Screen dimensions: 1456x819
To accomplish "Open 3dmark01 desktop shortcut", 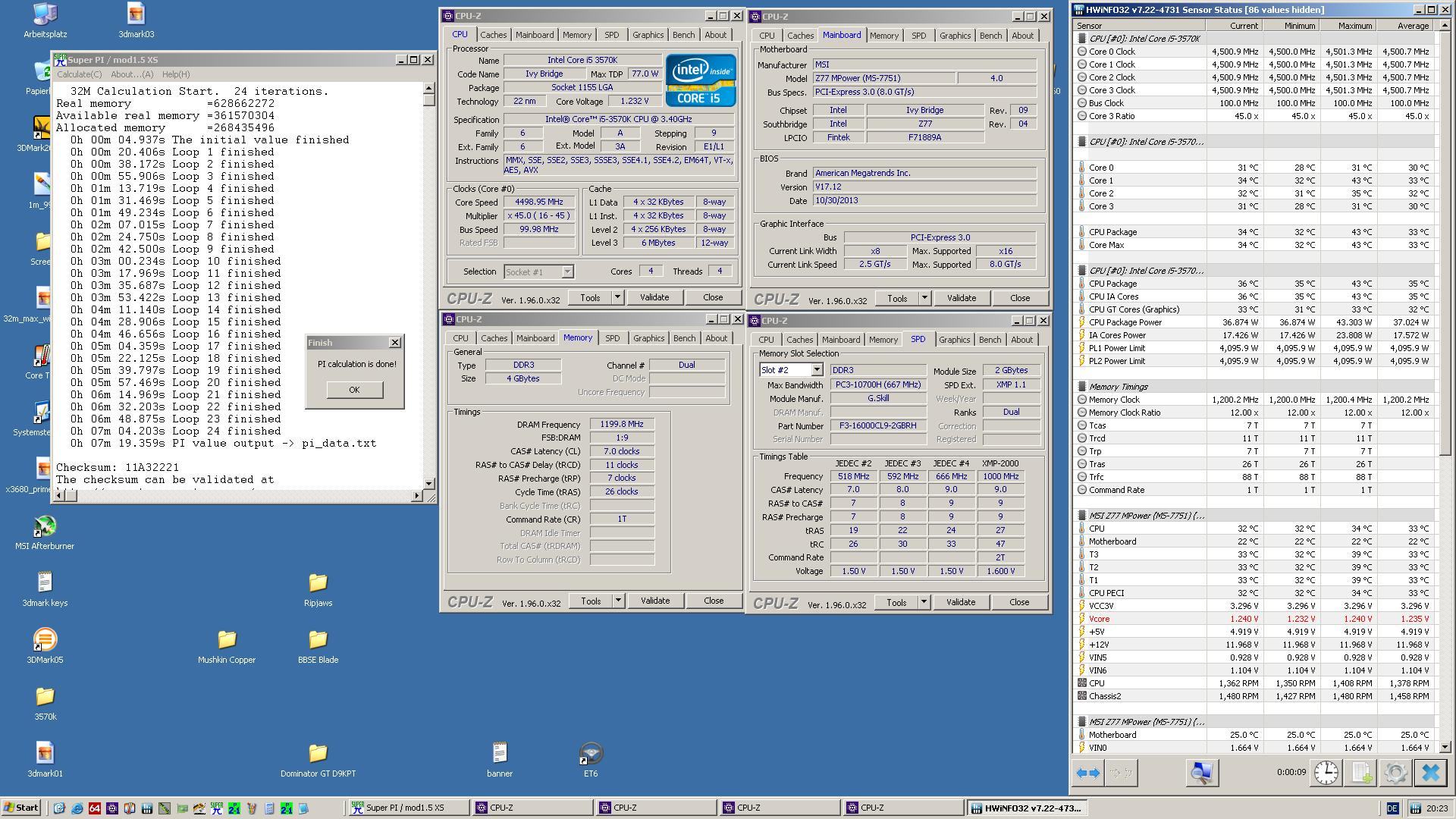I will 45,760.
